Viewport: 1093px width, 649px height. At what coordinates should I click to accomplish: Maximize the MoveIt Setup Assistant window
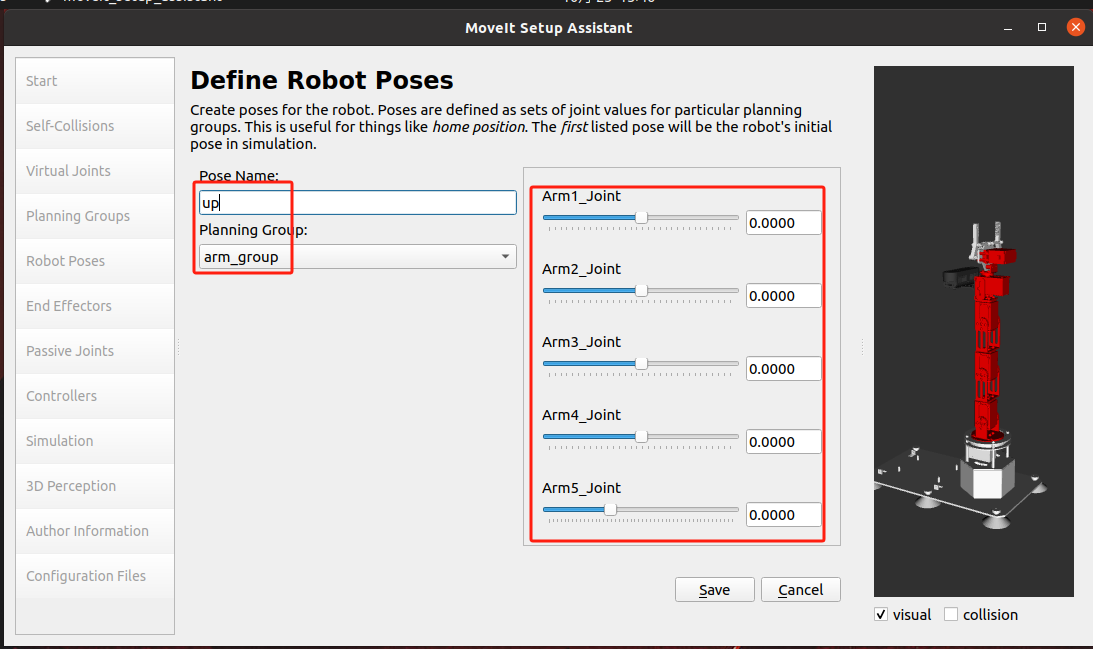click(x=1042, y=27)
